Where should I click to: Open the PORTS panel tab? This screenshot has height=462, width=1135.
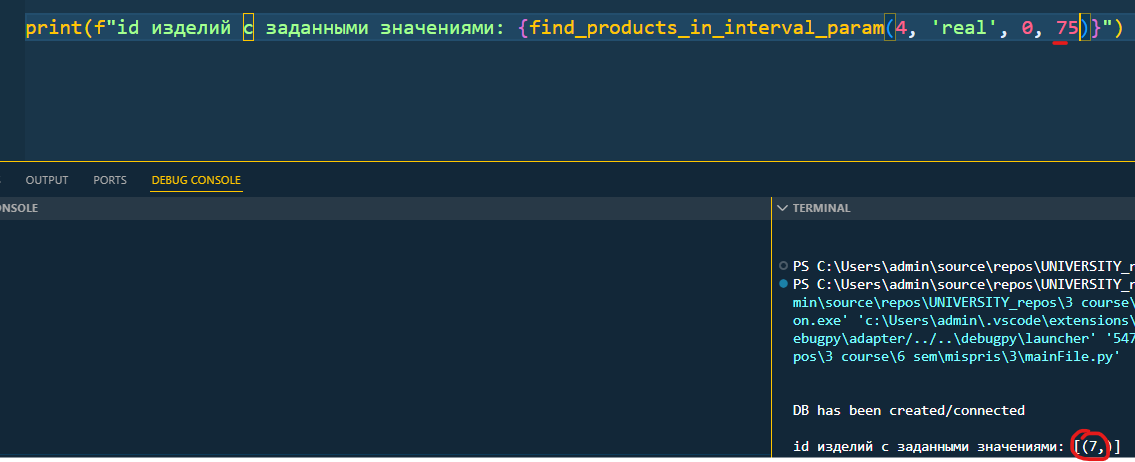[110, 180]
